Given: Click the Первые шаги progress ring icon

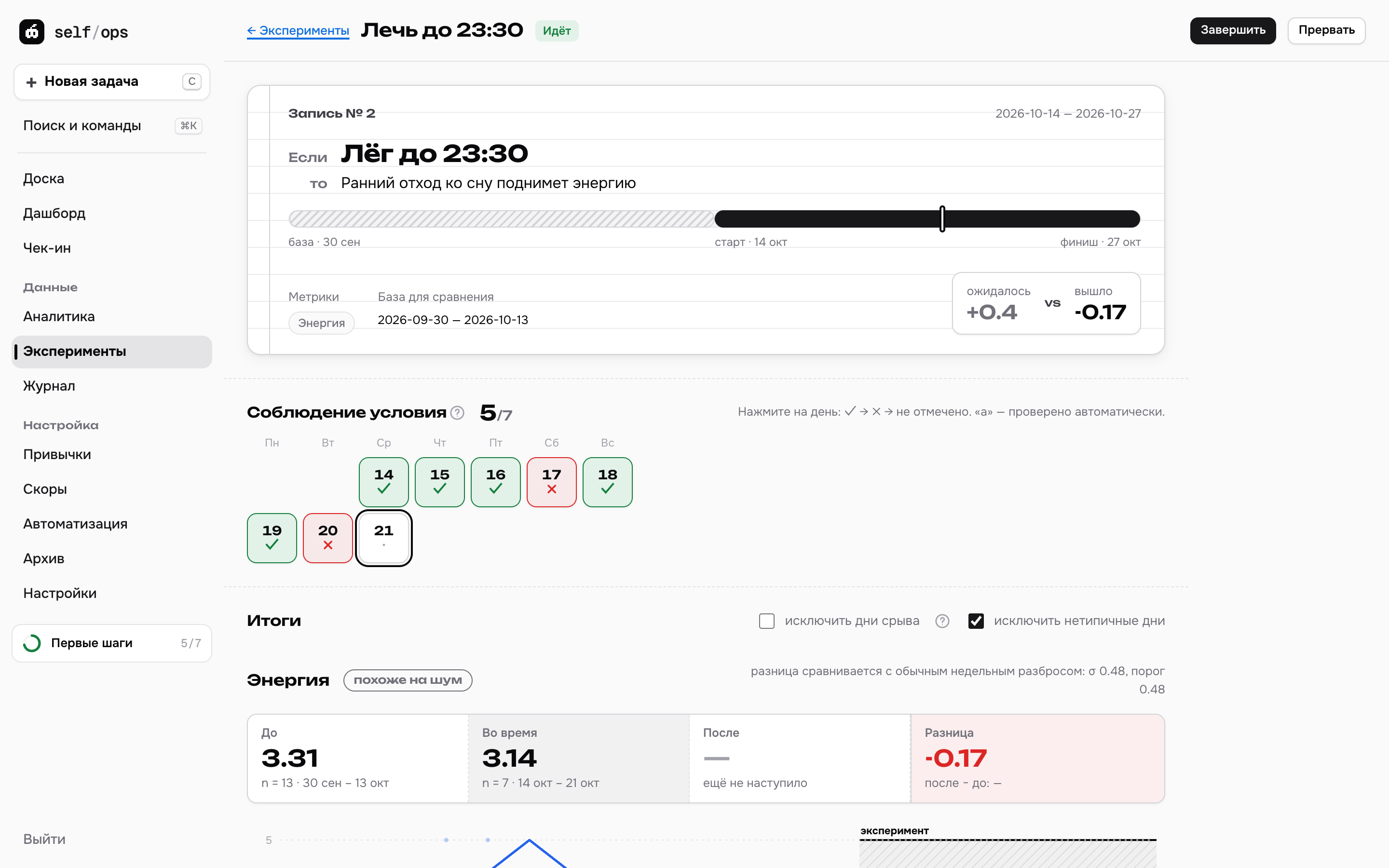Looking at the screenshot, I should pos(32,643).
